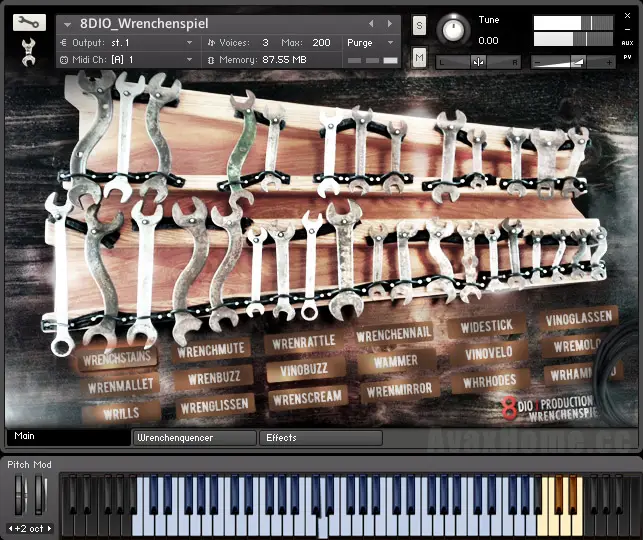Click the pan center marker
Screen dimensions: 643x540
pos(478,62)
